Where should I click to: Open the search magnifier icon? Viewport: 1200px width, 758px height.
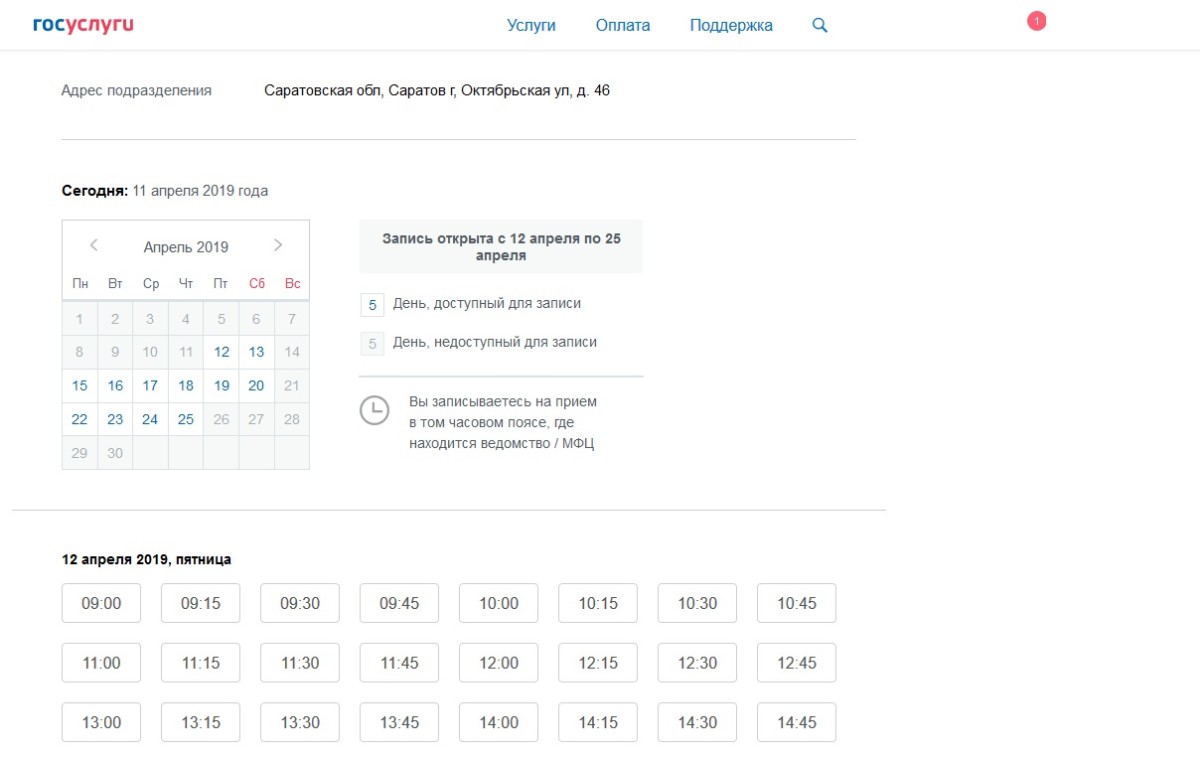point(820,26)
